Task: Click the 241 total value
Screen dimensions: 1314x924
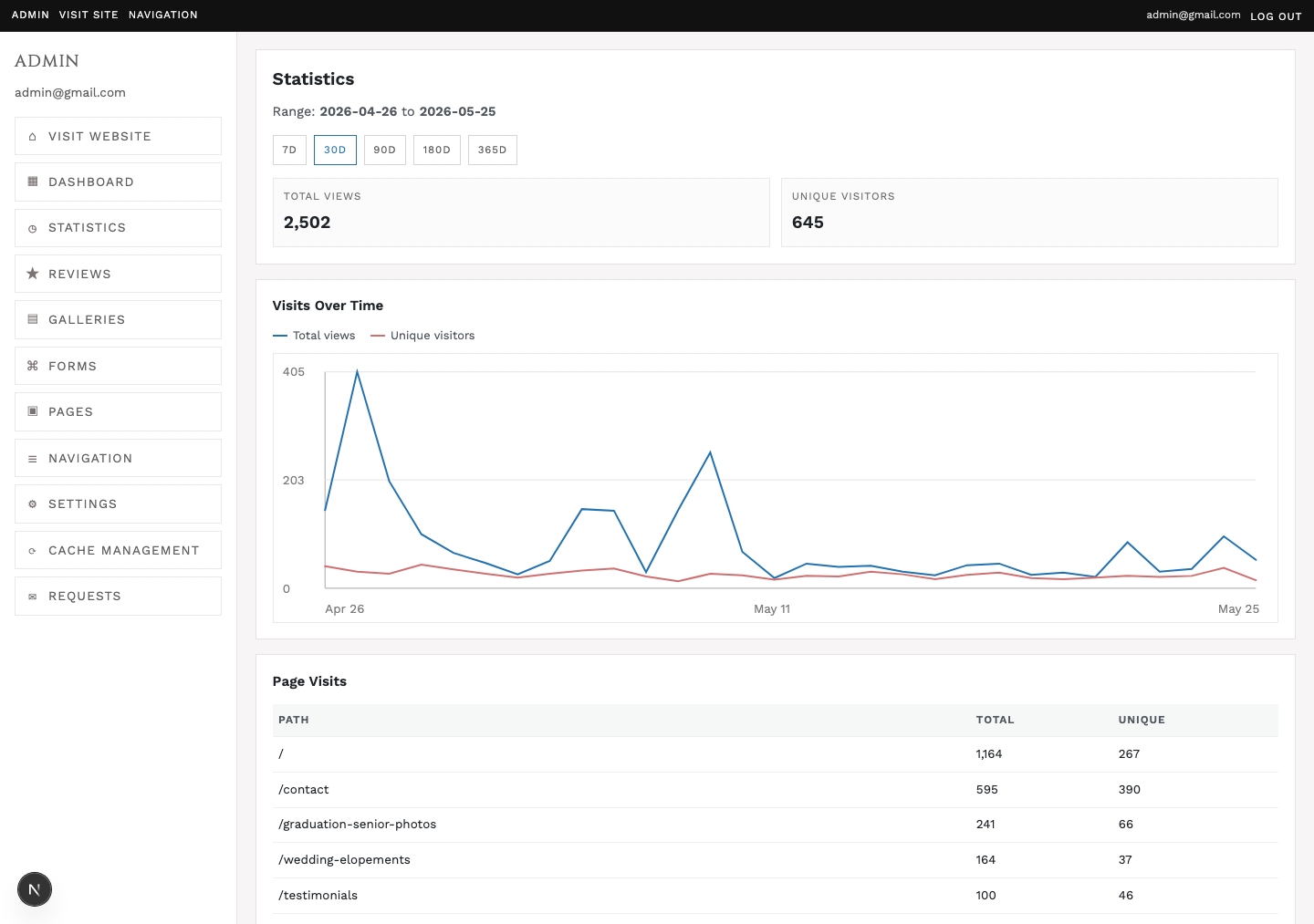Action: click(x=985, y=825)
